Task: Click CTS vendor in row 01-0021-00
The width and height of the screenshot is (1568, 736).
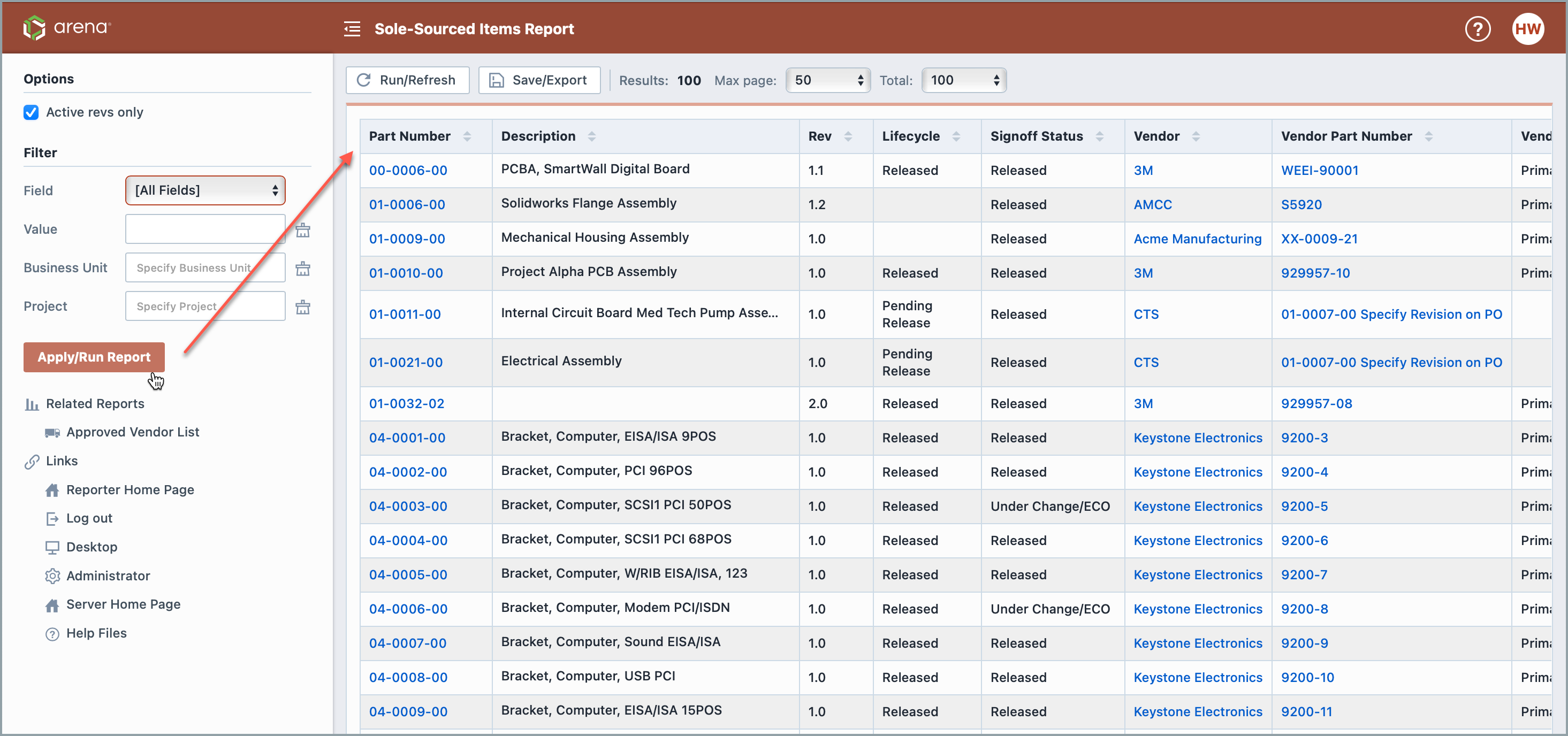Action: point(1146,363)
